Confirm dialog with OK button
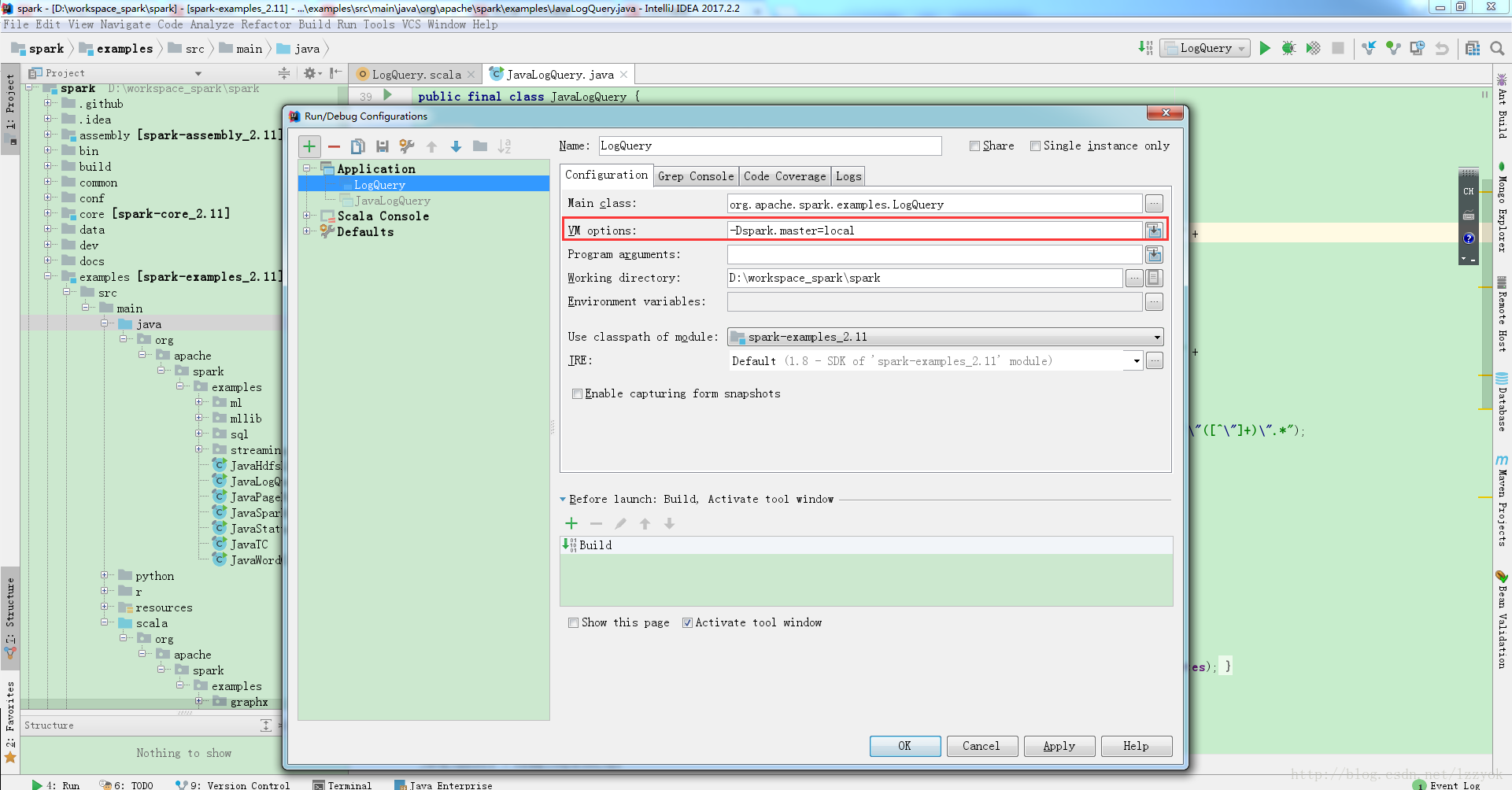The image size is (1512, 790). 905,746
